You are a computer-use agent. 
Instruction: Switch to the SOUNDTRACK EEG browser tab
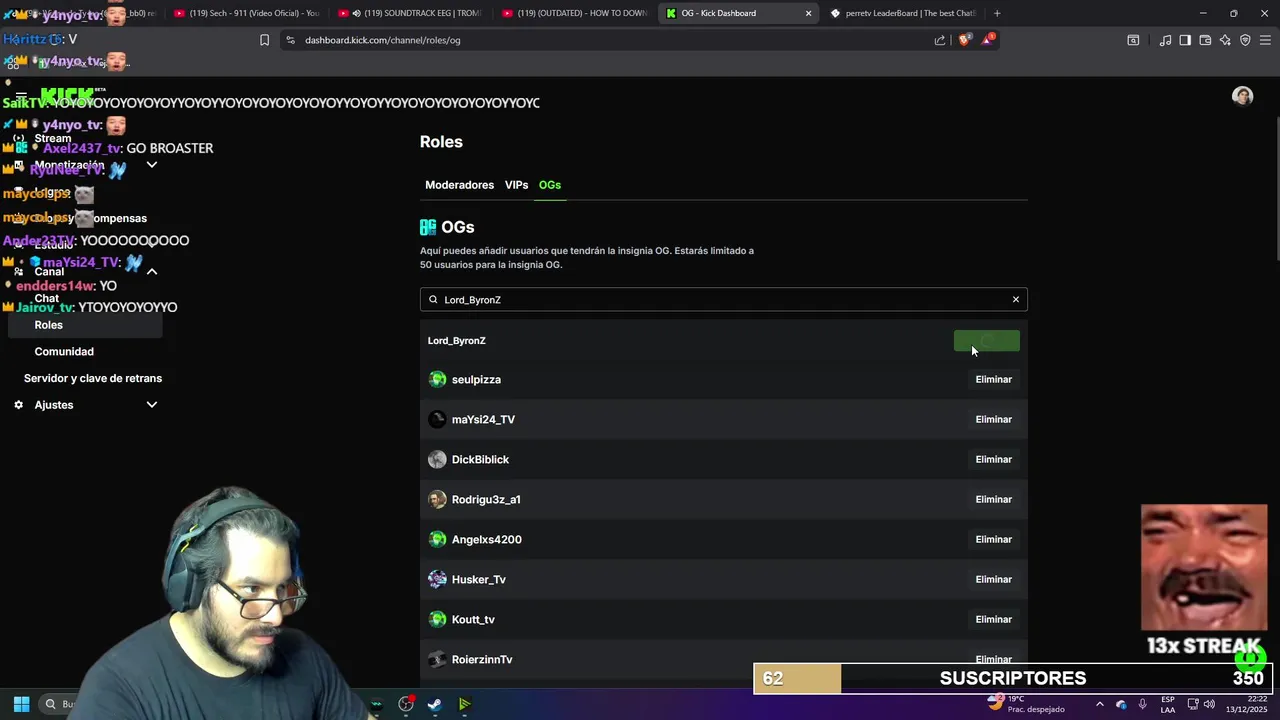coord(410,13)
